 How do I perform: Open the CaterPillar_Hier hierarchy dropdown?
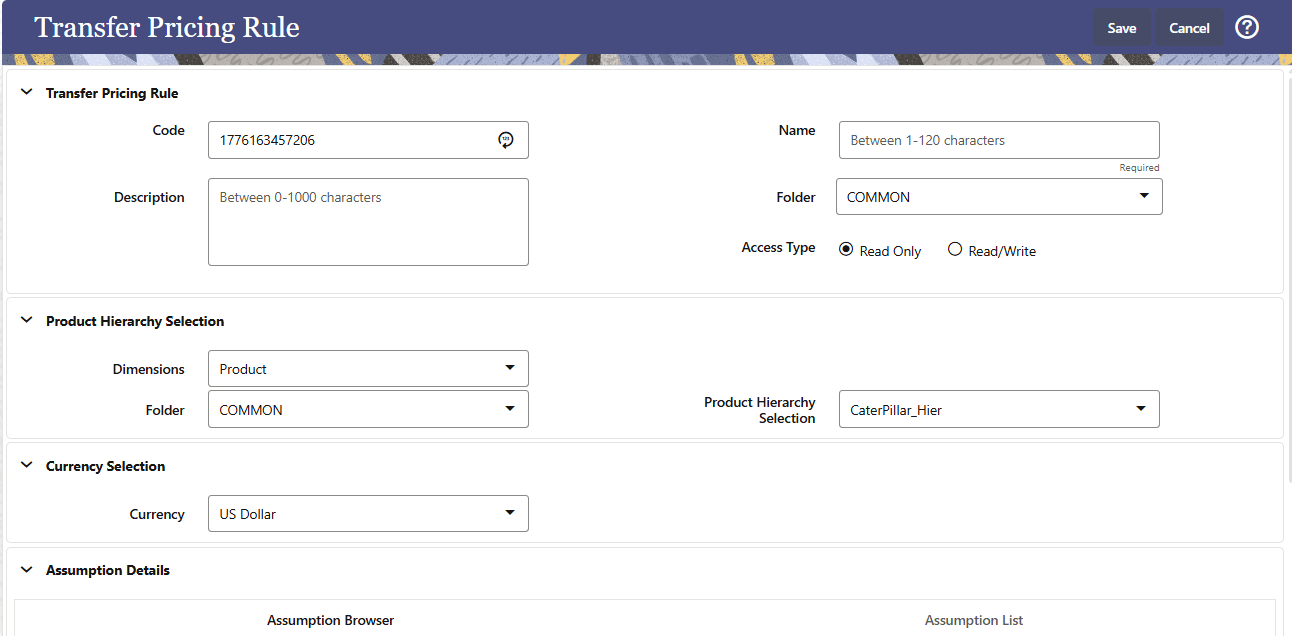[x=999, y=409]
